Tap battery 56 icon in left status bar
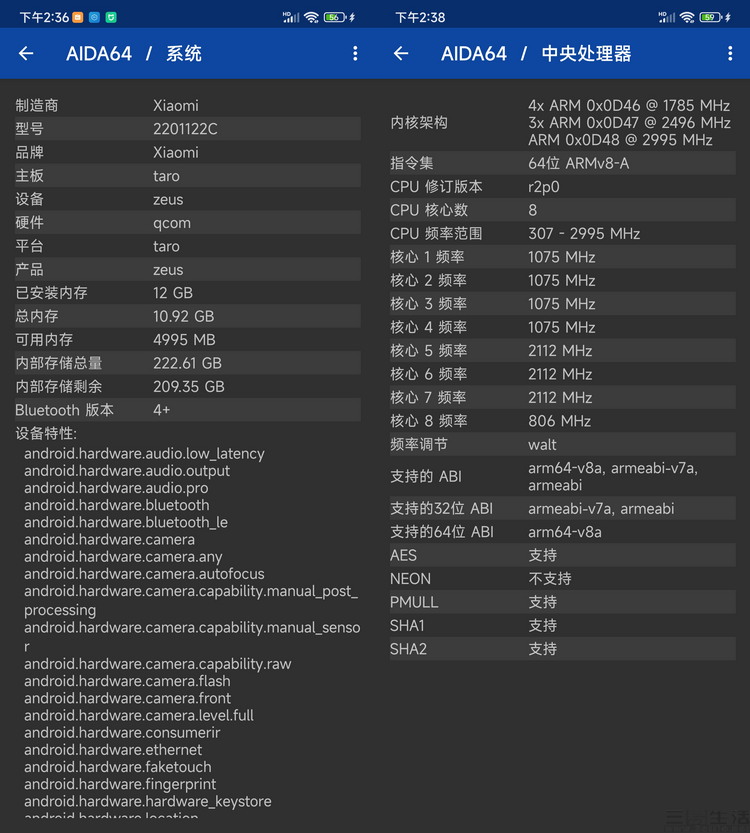Viewport: 750px width, 833px height. point(335,18)
